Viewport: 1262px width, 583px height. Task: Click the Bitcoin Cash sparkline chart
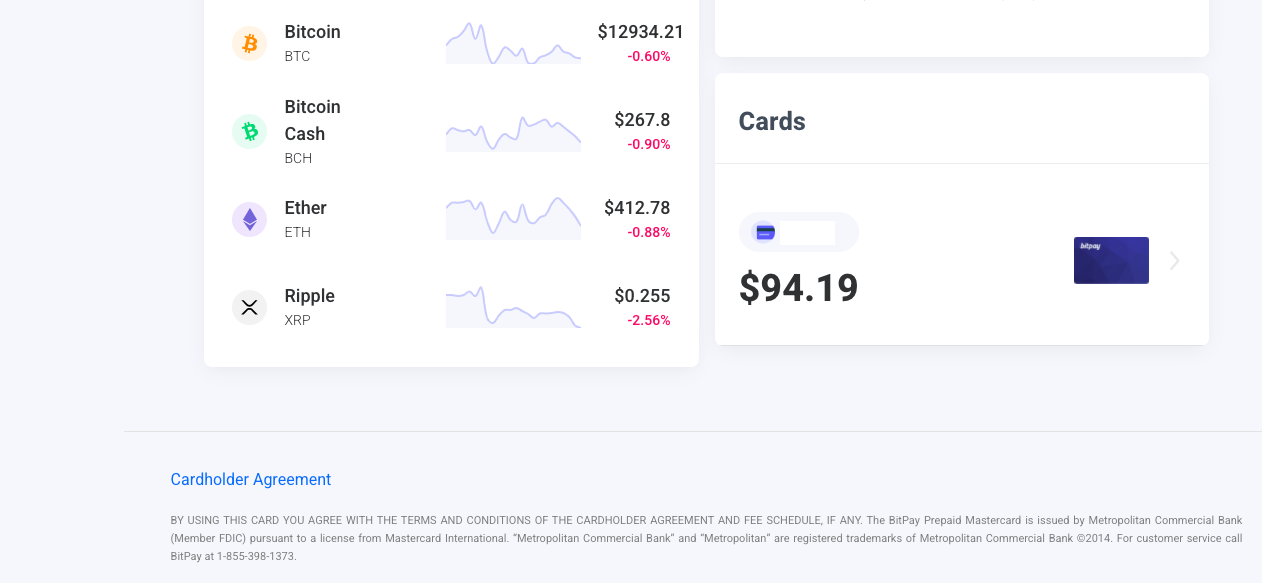[513, 131]
